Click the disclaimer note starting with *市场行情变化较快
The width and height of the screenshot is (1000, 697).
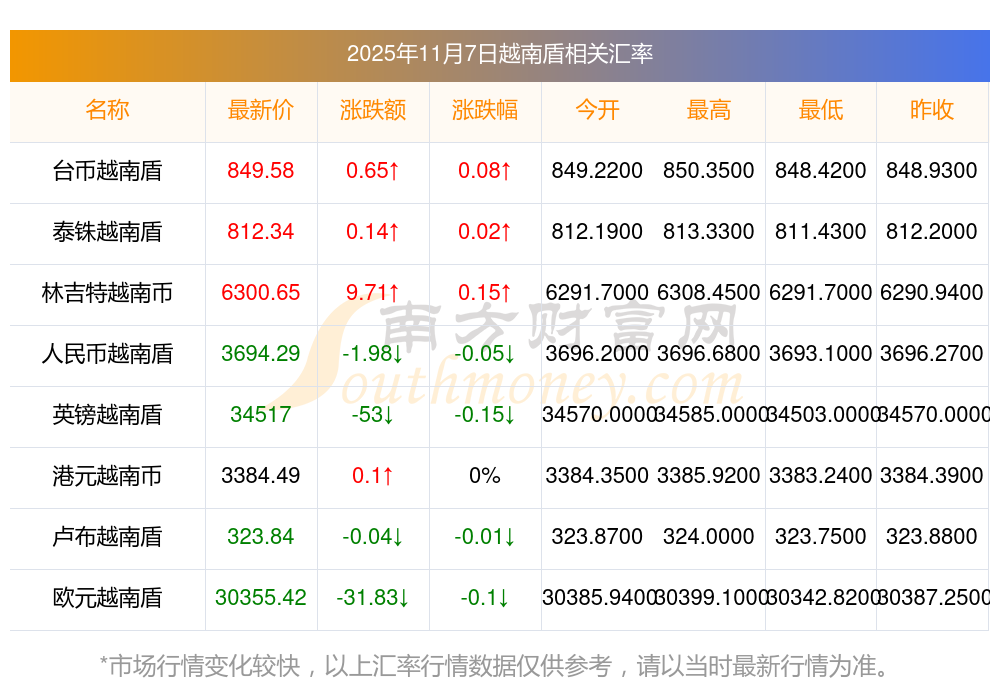point(495,666)
